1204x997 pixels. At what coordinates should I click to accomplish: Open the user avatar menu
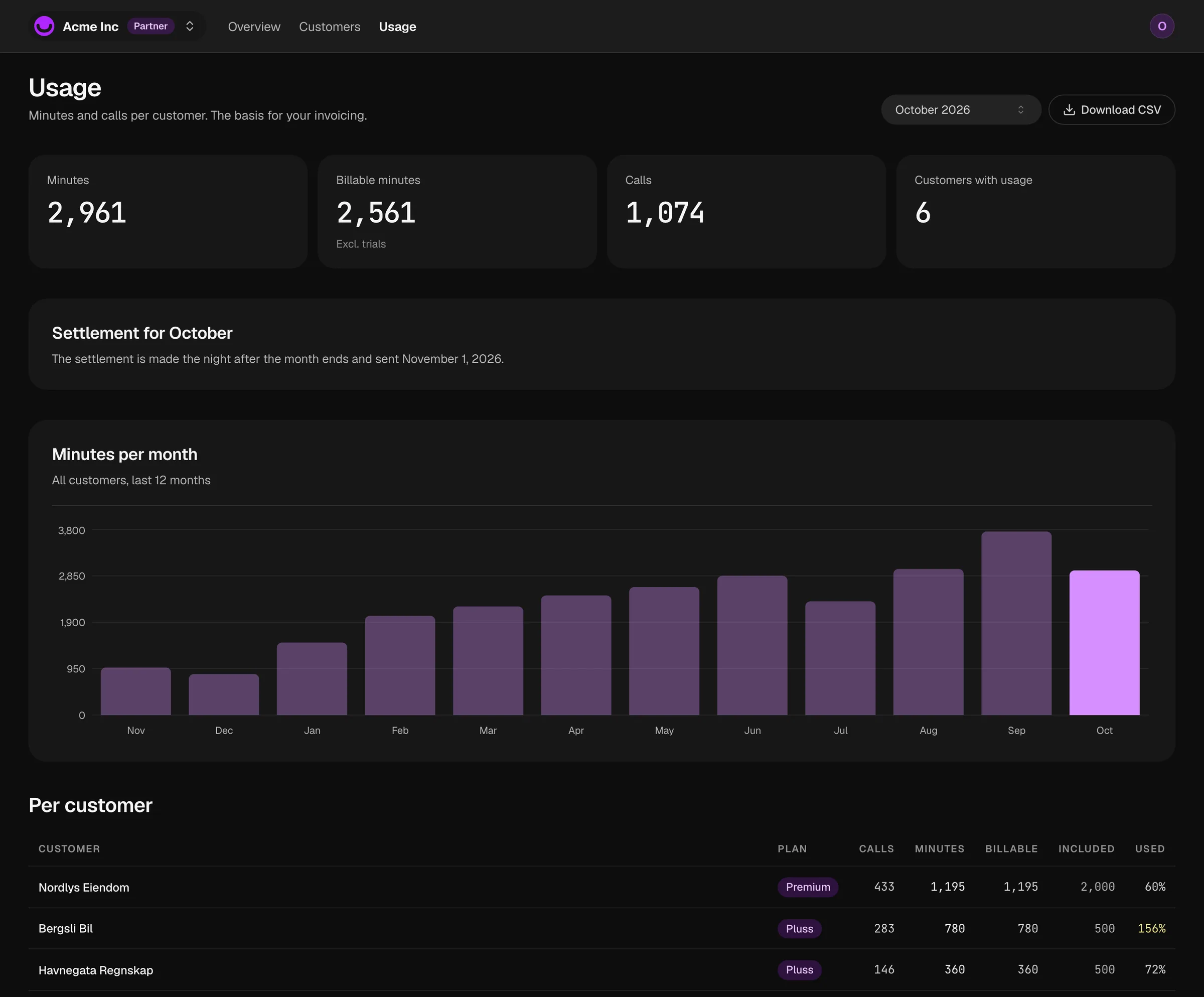1161,26
